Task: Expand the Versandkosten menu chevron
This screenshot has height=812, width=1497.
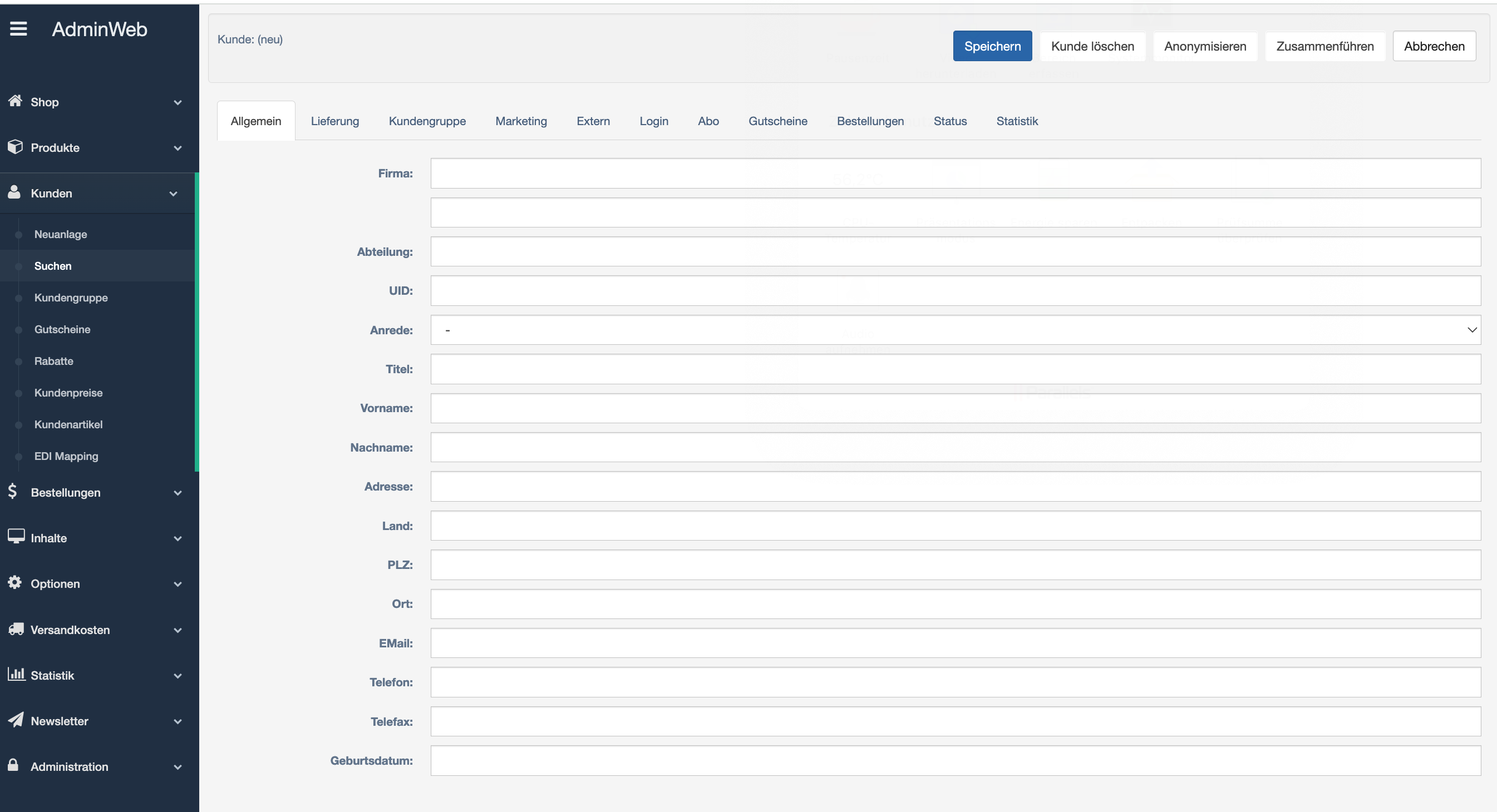Action: point(178,630)
